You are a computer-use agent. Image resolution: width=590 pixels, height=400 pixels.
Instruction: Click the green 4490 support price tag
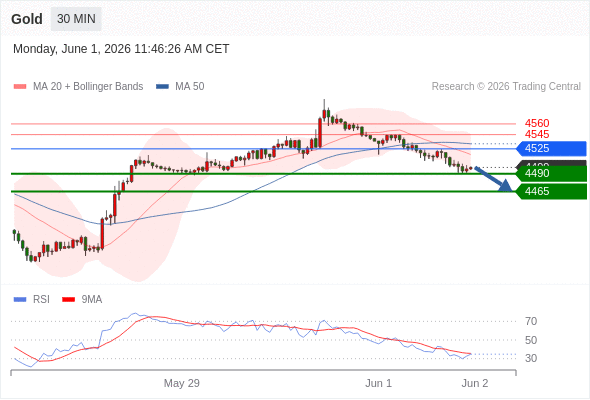pos(551,173)
